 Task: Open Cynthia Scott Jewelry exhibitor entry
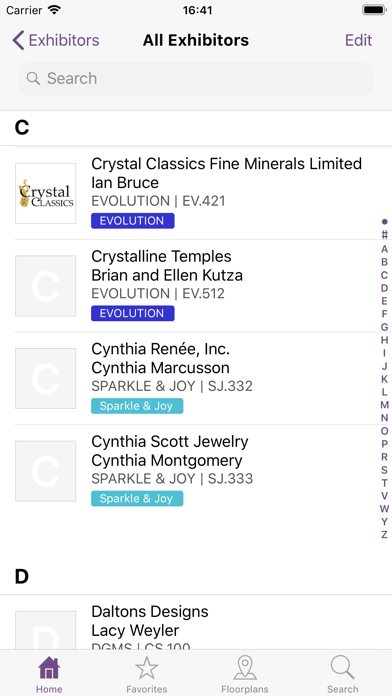196,471
